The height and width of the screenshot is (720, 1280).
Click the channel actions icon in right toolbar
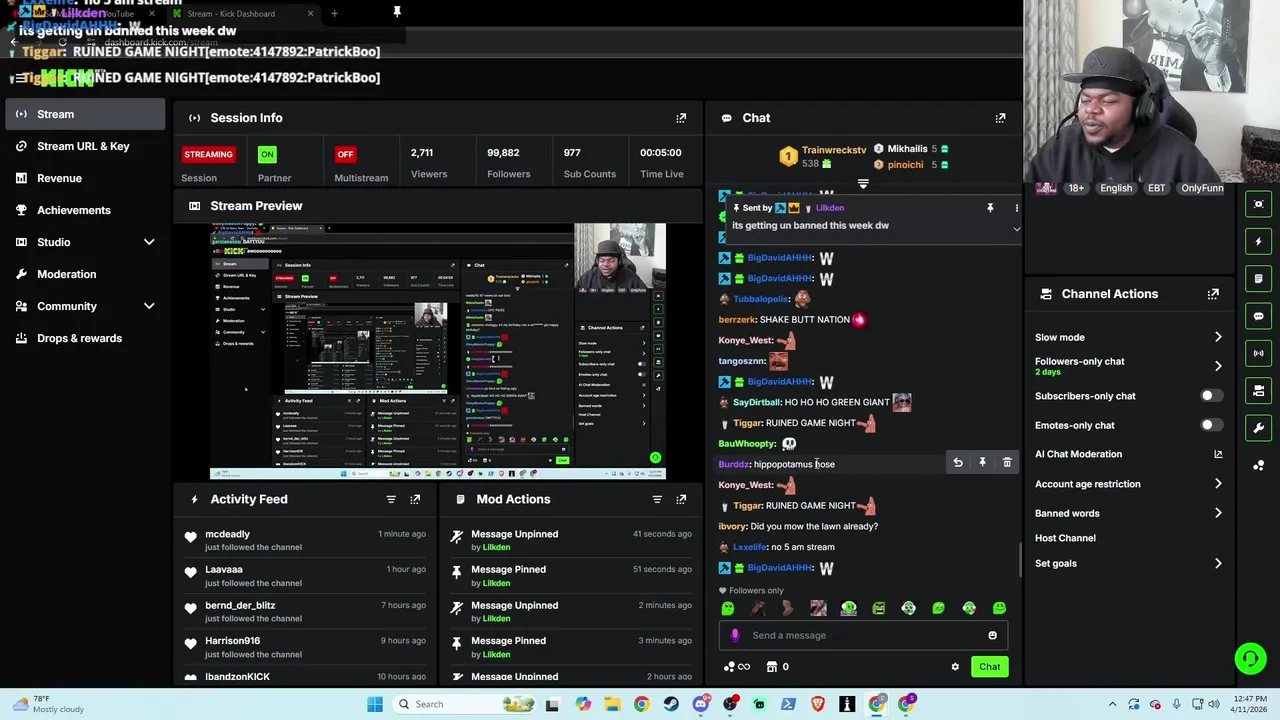tap(1259, 390)
